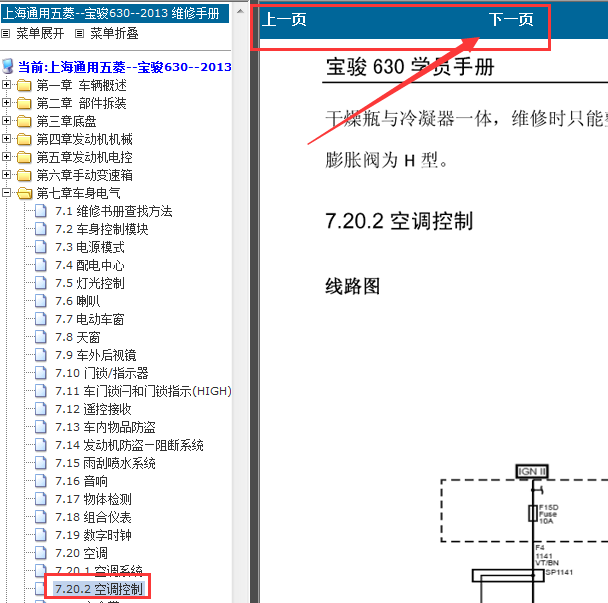Screen dimensions: 608x603
Task: Click page icon of 7.7 电动车窗
Action: pos(41,319)
